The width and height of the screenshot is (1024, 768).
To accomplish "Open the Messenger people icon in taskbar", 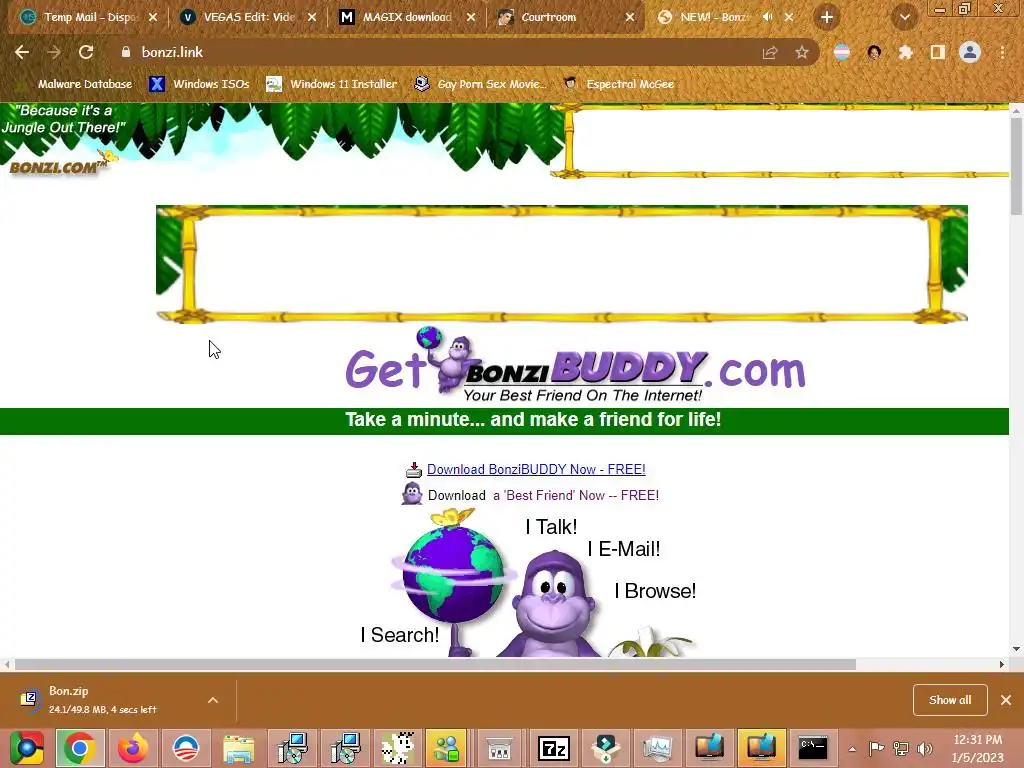I will coord(447,748).
